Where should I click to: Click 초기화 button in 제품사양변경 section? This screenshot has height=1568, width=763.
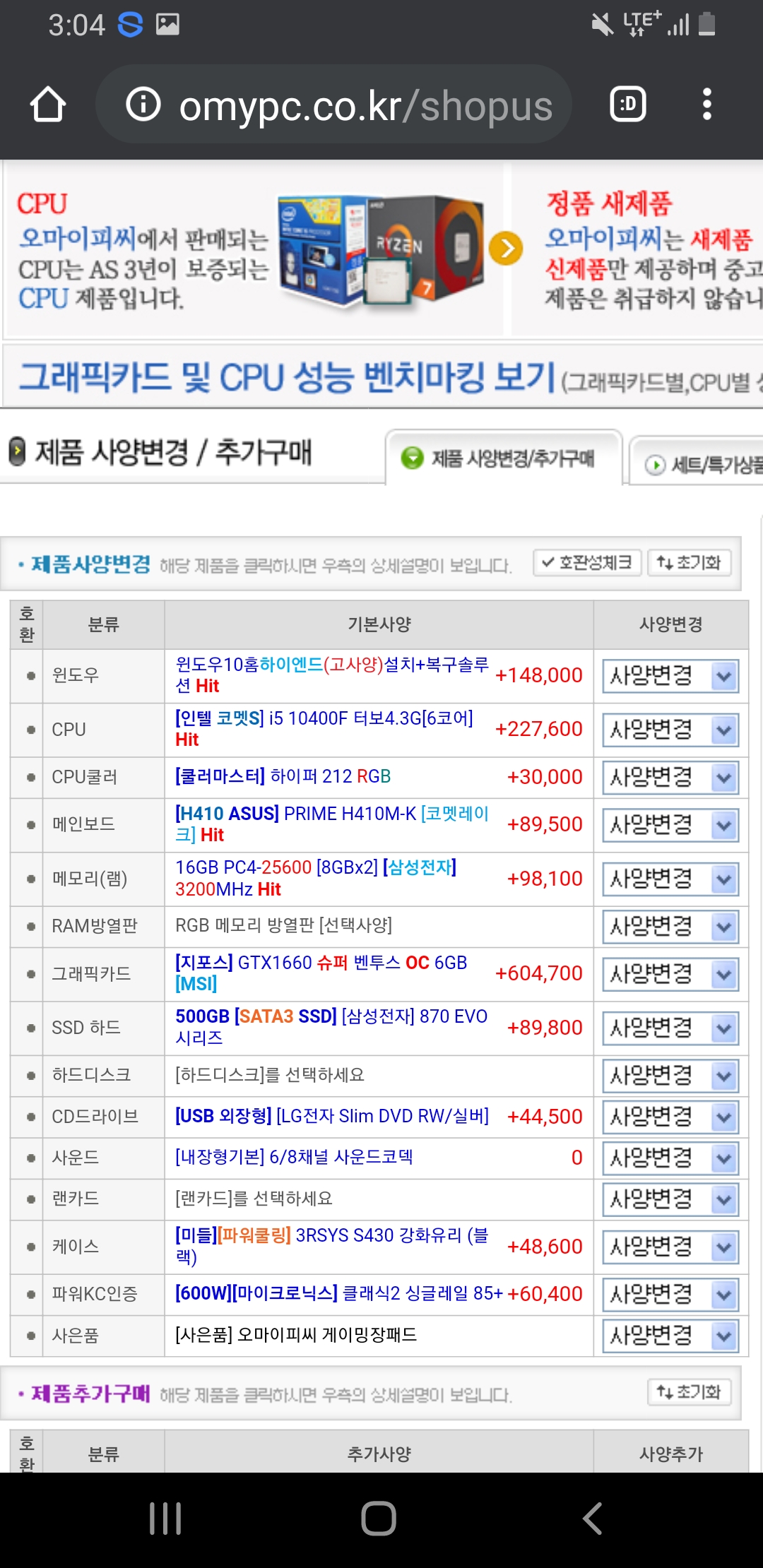point(689,563)
